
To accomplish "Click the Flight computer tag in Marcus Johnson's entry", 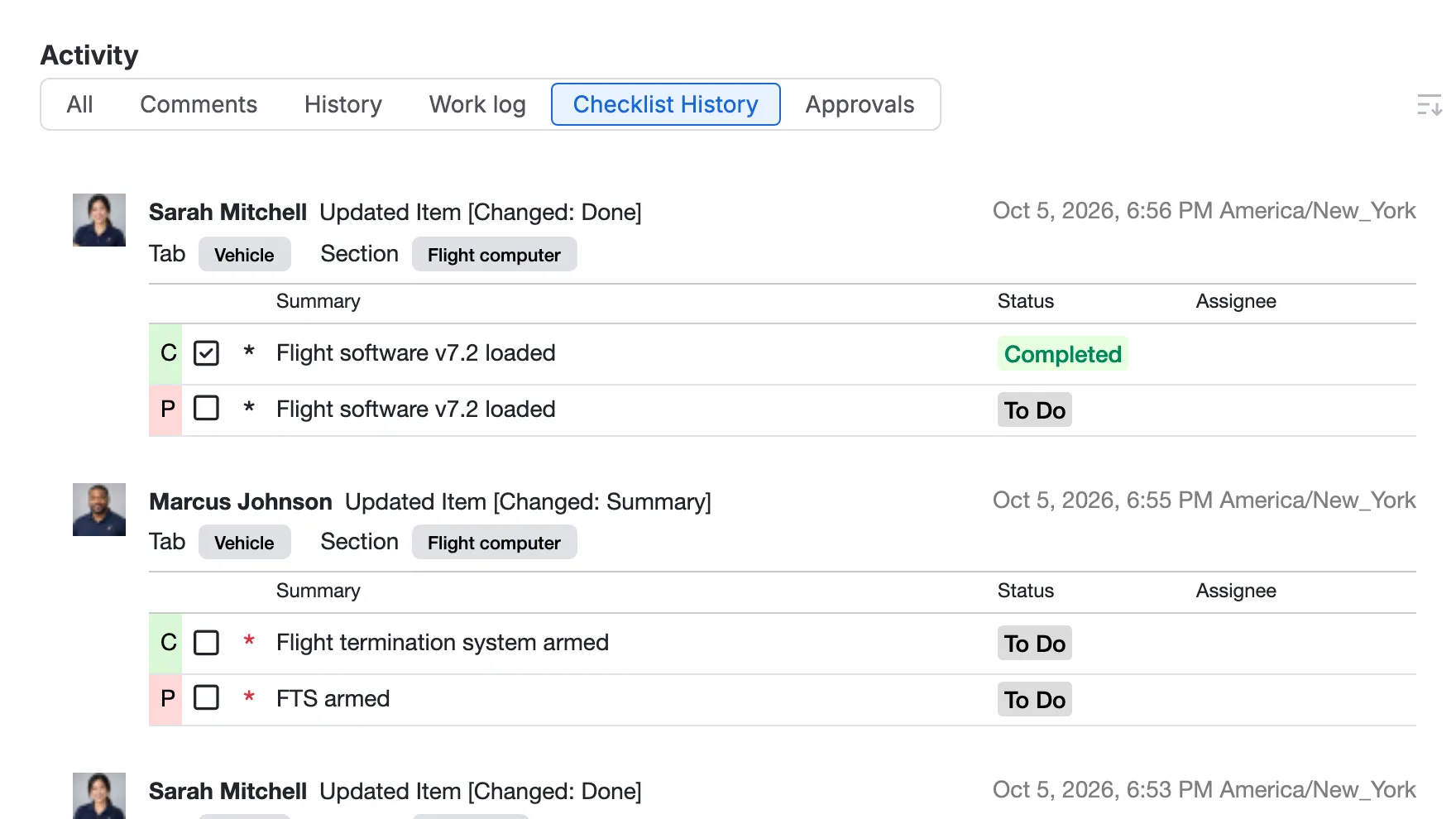I will 494,543.
